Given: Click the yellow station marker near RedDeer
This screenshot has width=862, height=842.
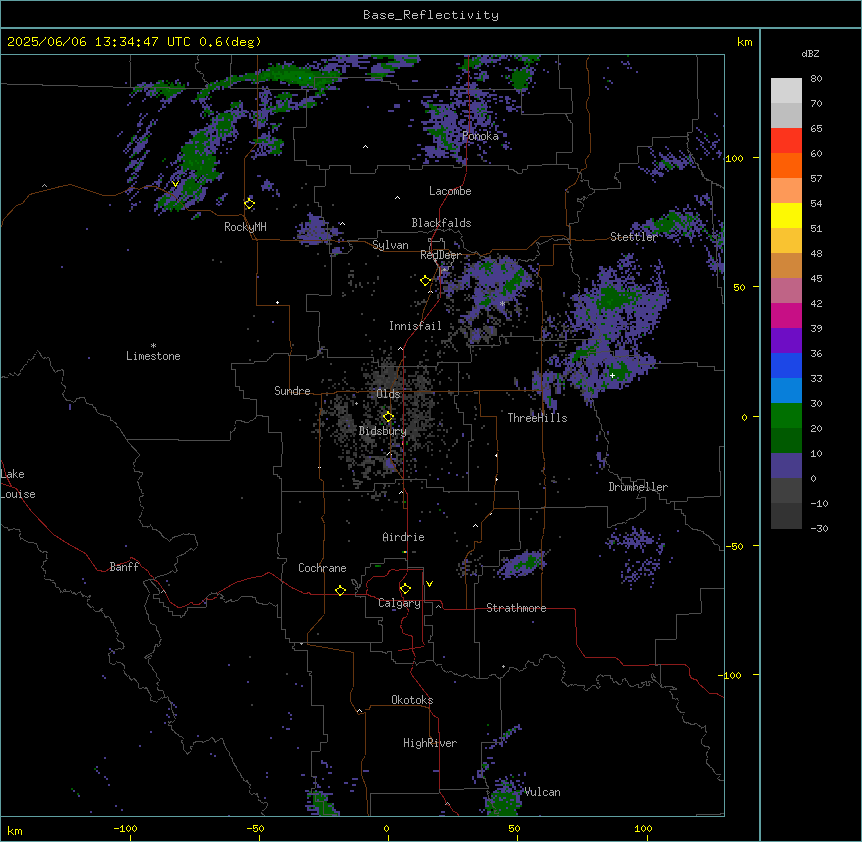Looking at the screenshot, I should click(x=425, y=281).
